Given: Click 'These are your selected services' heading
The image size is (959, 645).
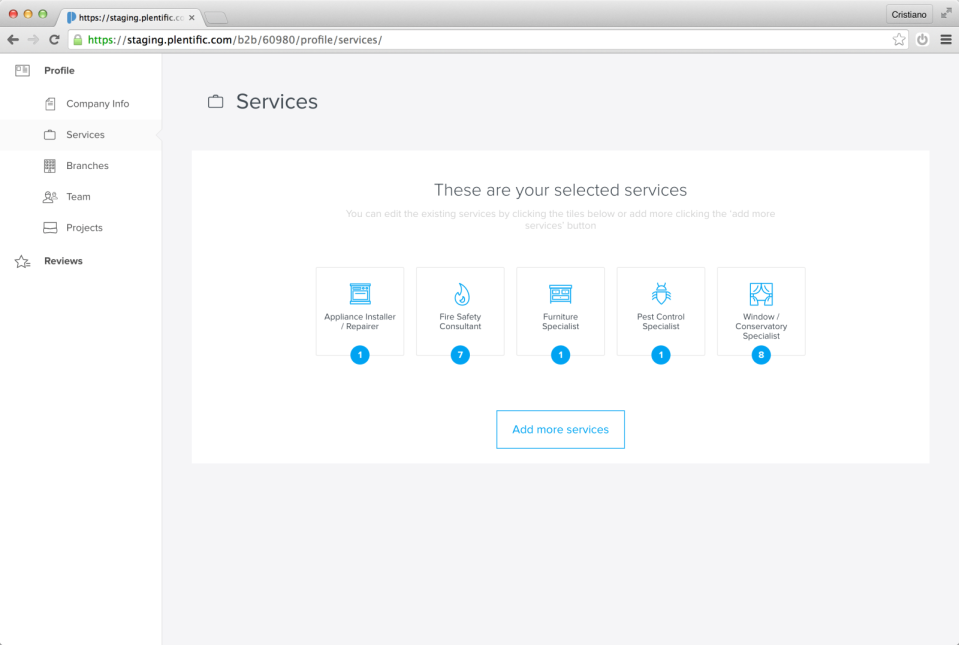Looking at the screenshot, I should 560,190.
